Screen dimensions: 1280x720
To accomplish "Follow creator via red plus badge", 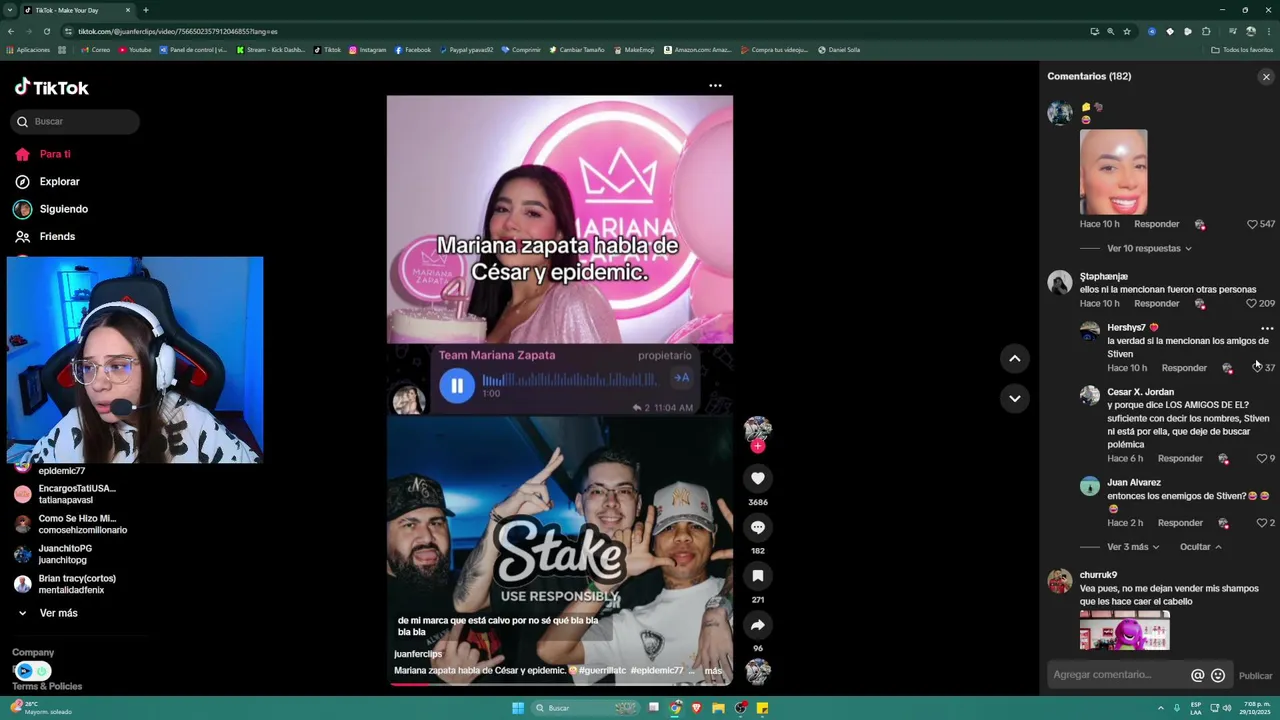I will point(758,446).
